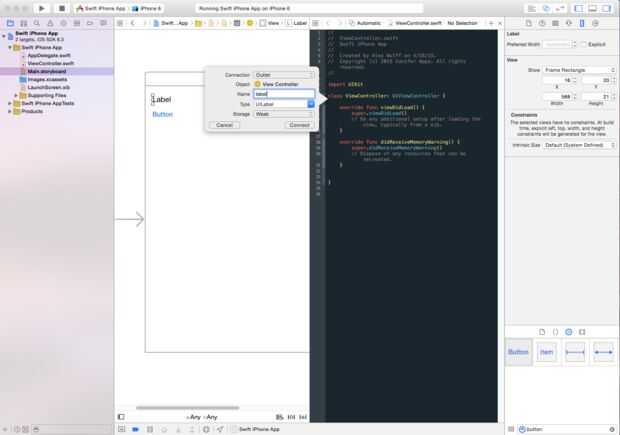Show the Attributes inspector
The image size is (620, 435).
click(x=569, y=23)
